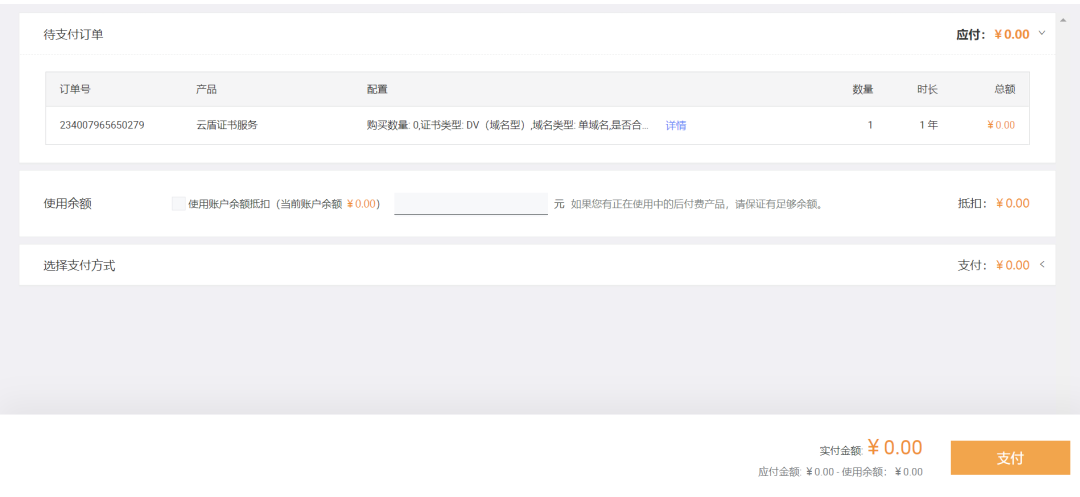Image resolution: width=1080 pixels, height=497 pixels.
Task: Collapse the 待支付订单 section chevron
Action: pyautogui.click(x=1041, y=33)
